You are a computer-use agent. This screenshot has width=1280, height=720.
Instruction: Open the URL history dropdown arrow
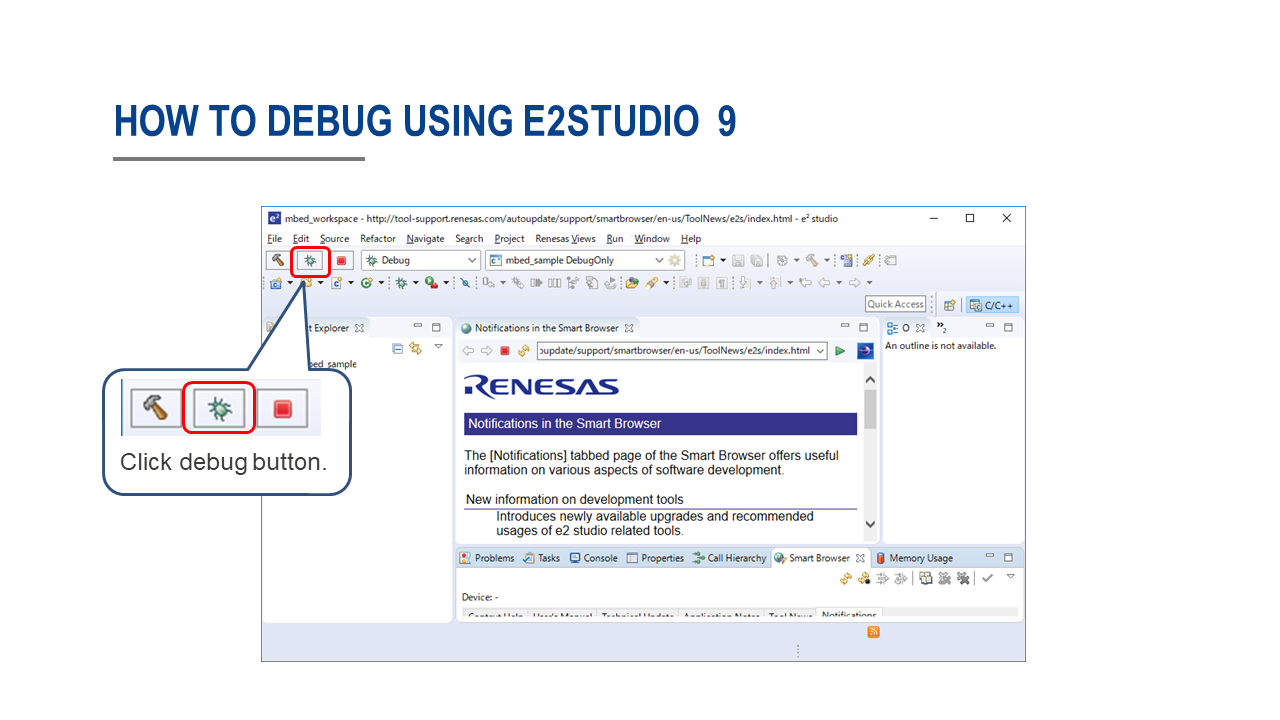(821, 351)
